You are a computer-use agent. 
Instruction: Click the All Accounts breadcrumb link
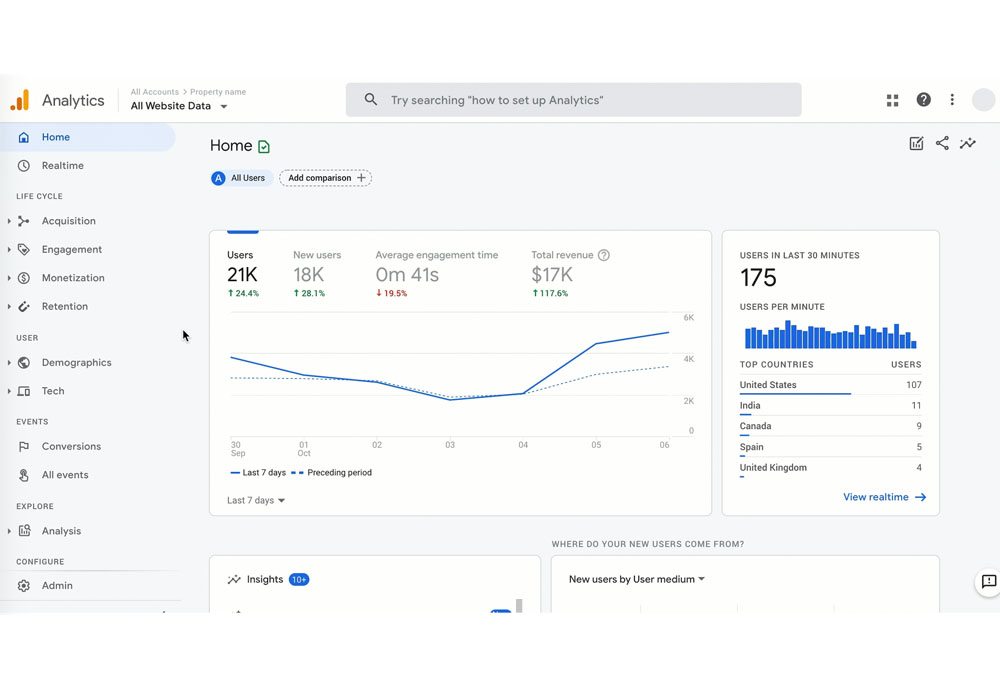click(154, 92)
